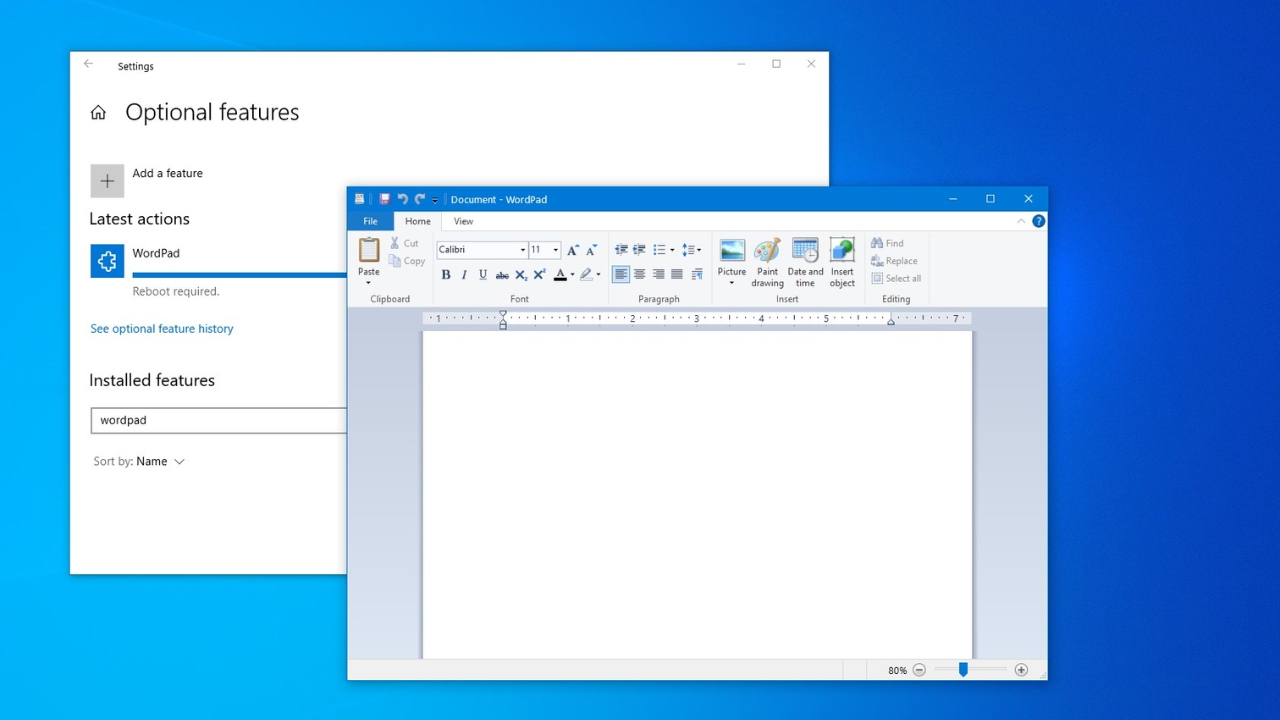
Task: Open the Picture dropdown arrow
Action: click(732, 283)
